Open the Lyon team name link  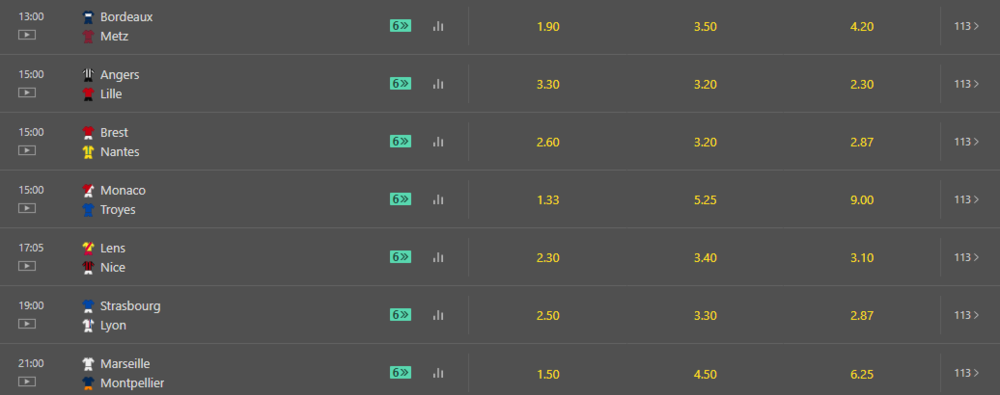114,325
